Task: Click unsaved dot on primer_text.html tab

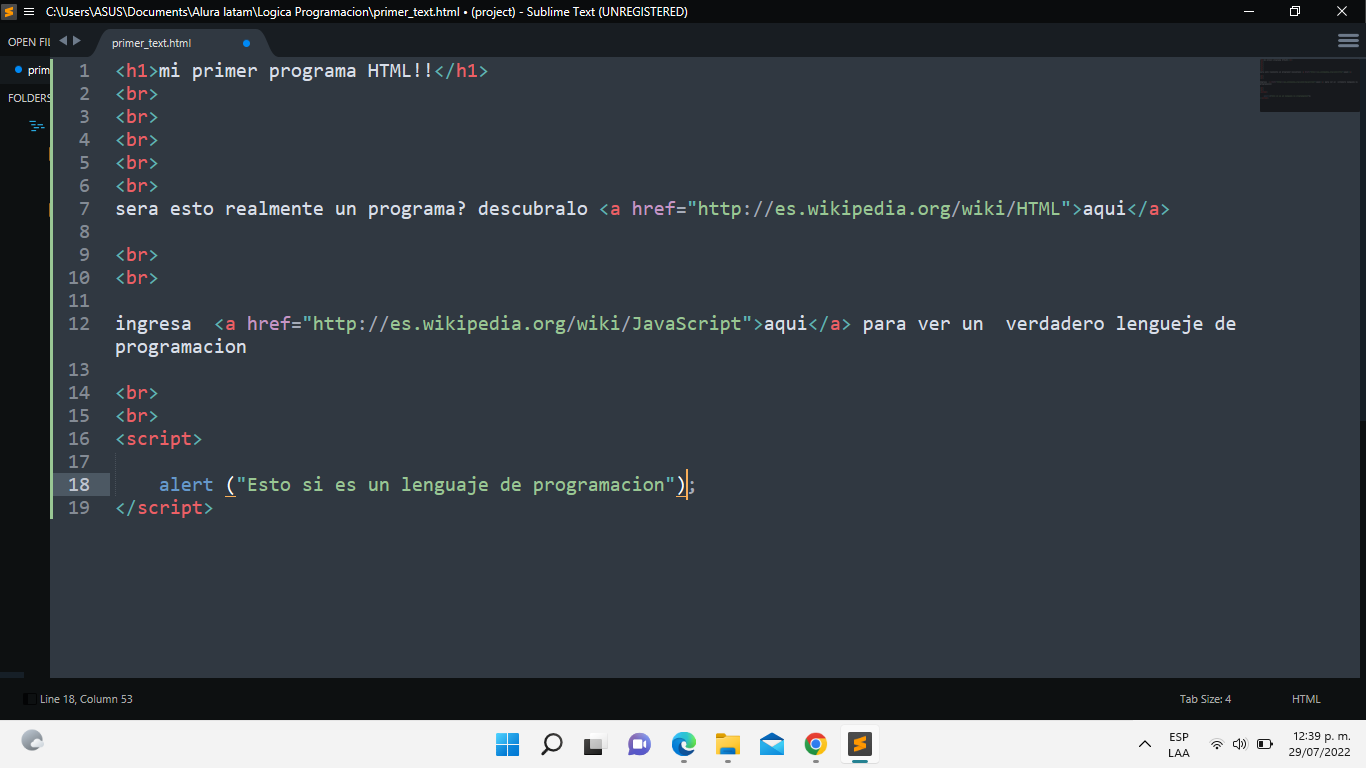Action: pyautogui.click(x=247, y=43)
